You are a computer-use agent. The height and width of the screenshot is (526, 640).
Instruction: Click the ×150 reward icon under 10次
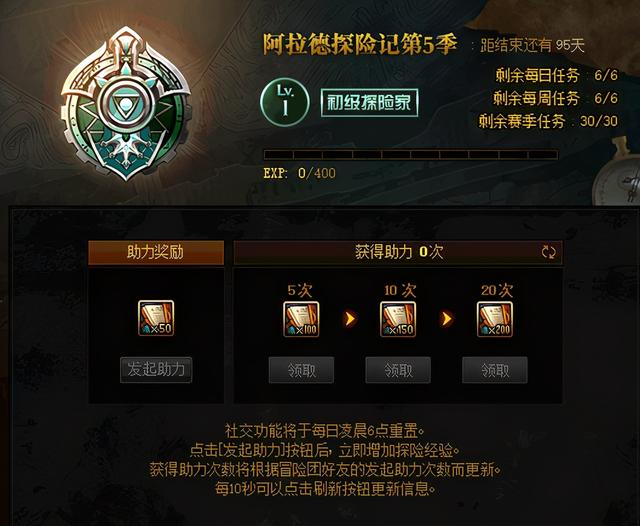point(398,319)
